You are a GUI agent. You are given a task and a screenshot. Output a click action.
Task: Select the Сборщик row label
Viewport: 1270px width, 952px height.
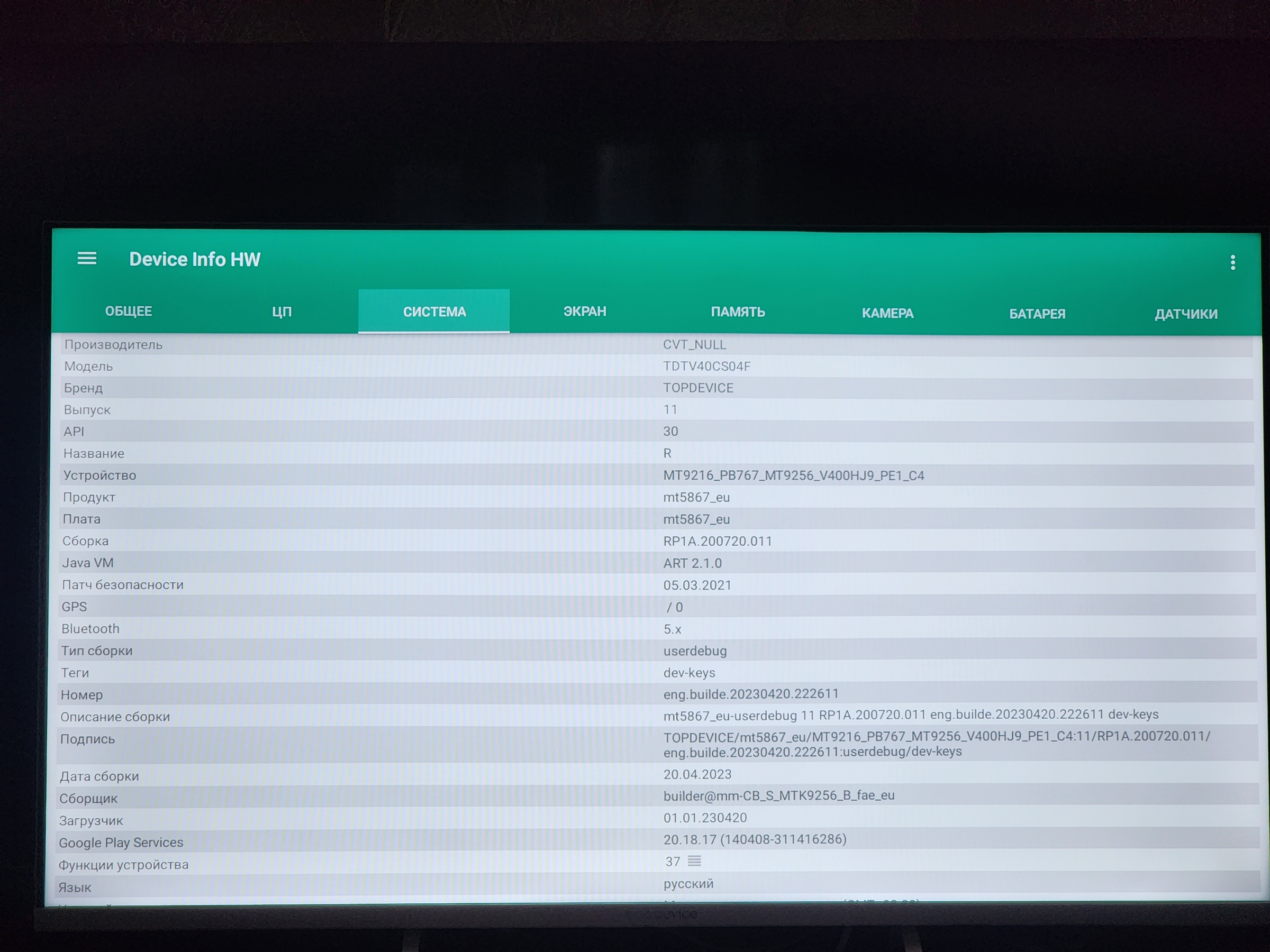(x=88, y=799)
